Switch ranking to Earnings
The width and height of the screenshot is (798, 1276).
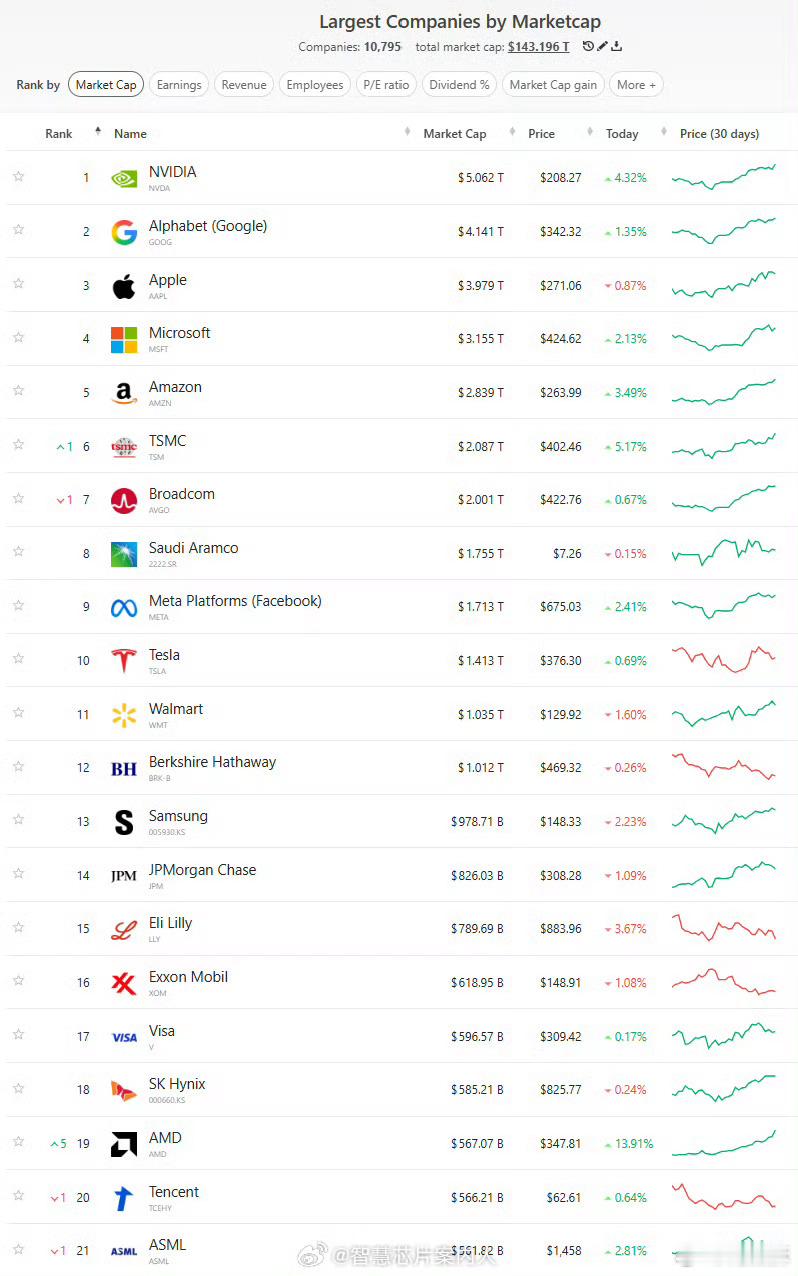pyautogui.click(x=179, y=84)
